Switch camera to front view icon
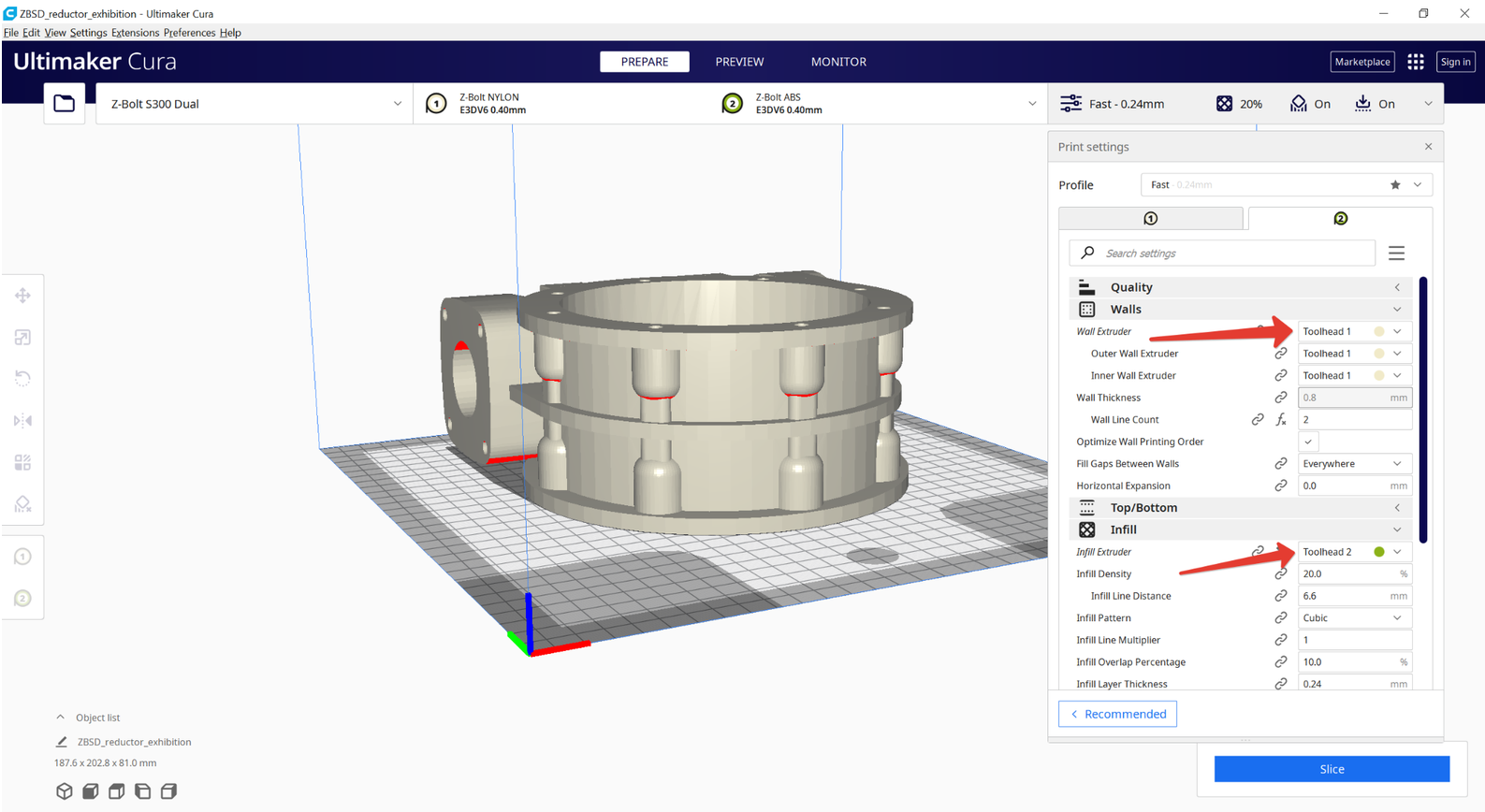 91,791
